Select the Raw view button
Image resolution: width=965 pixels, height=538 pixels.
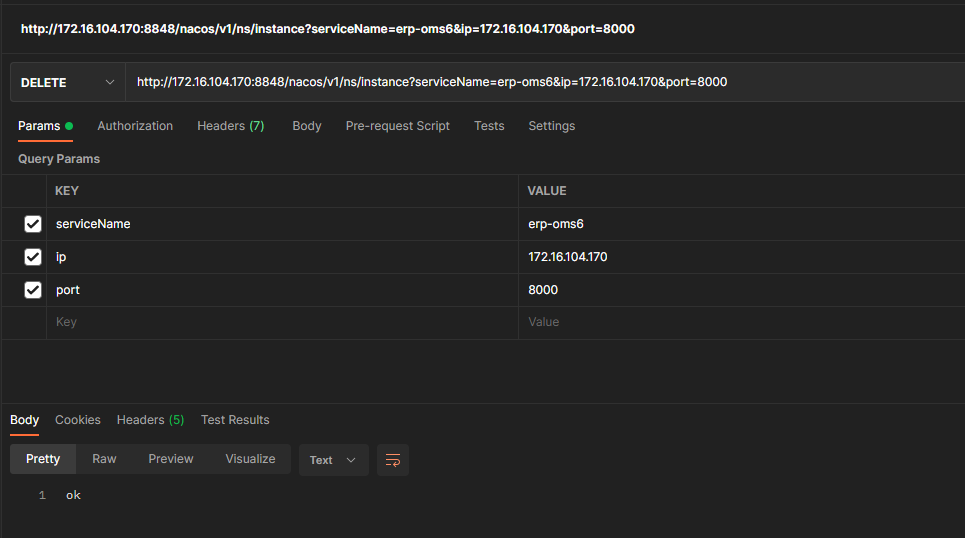[104, 459]
